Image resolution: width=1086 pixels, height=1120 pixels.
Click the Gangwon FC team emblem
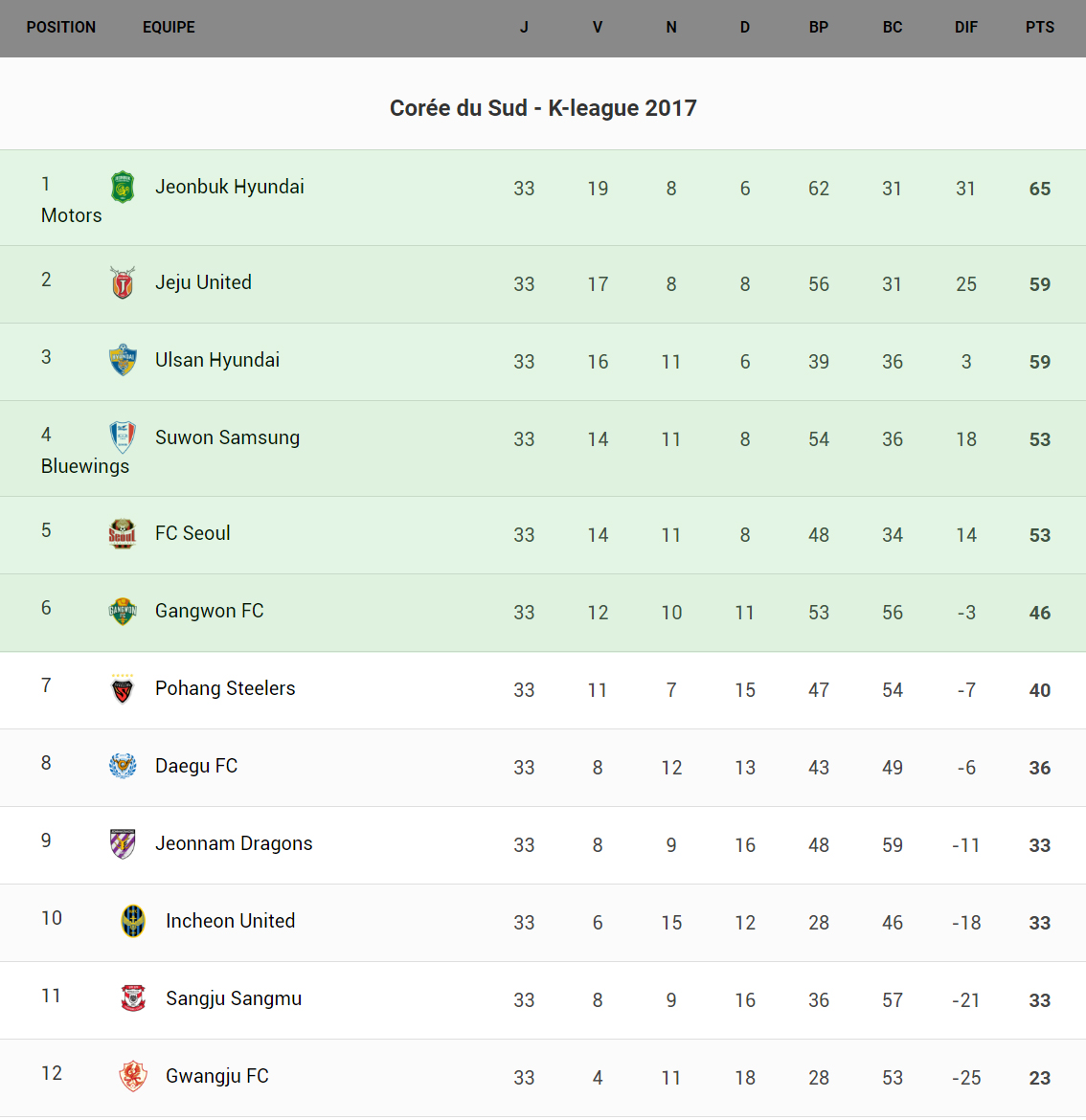[x=123, y=611]
